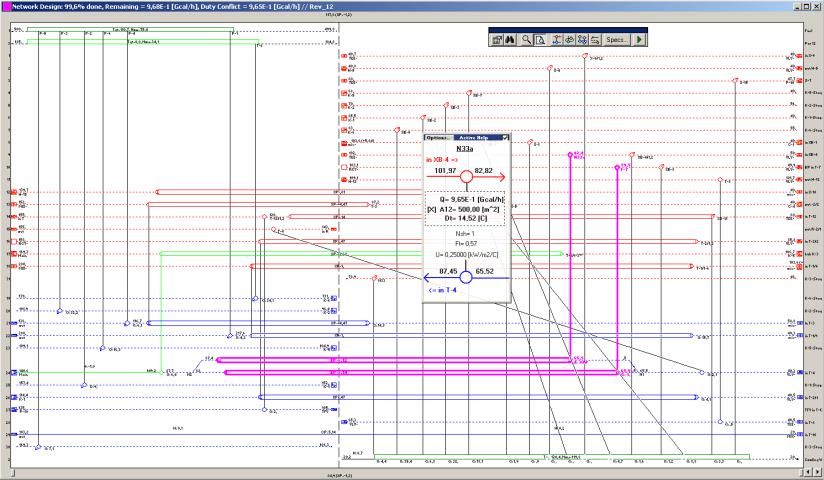Click the N33a exchanger name link
824x480 pixels.
[465, 147]
